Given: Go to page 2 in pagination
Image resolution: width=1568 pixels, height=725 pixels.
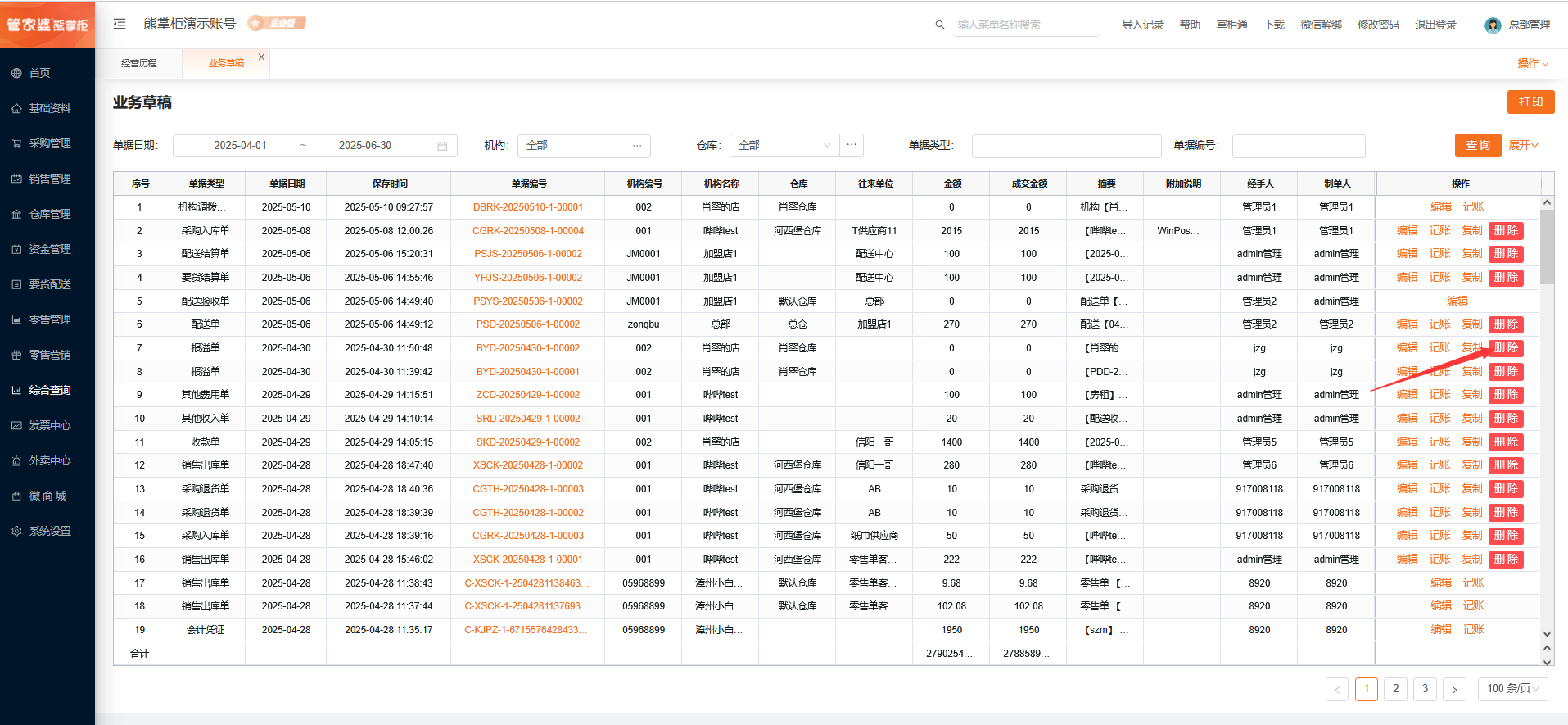Looking at the screenshot, I should pos(1395,689).
